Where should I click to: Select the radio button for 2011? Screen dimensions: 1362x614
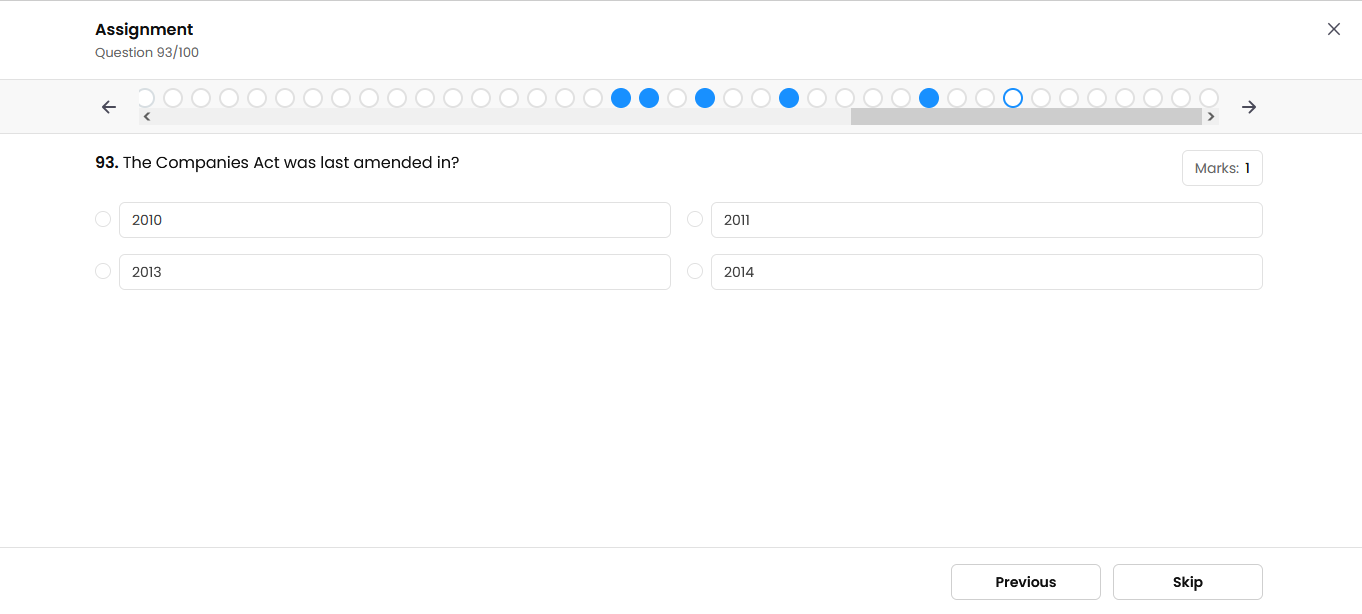pos(695,219)
